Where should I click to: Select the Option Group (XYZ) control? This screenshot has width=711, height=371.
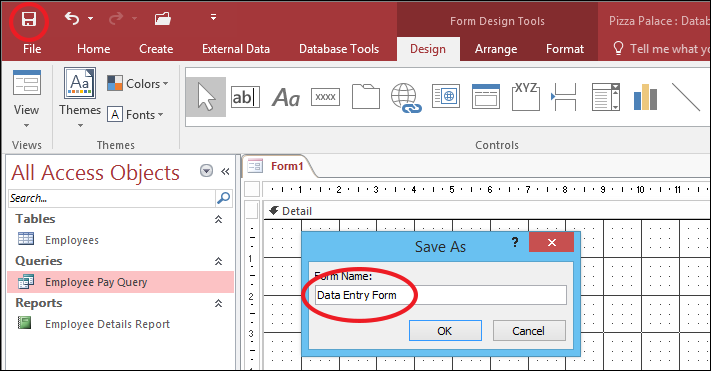click(526, 97)
